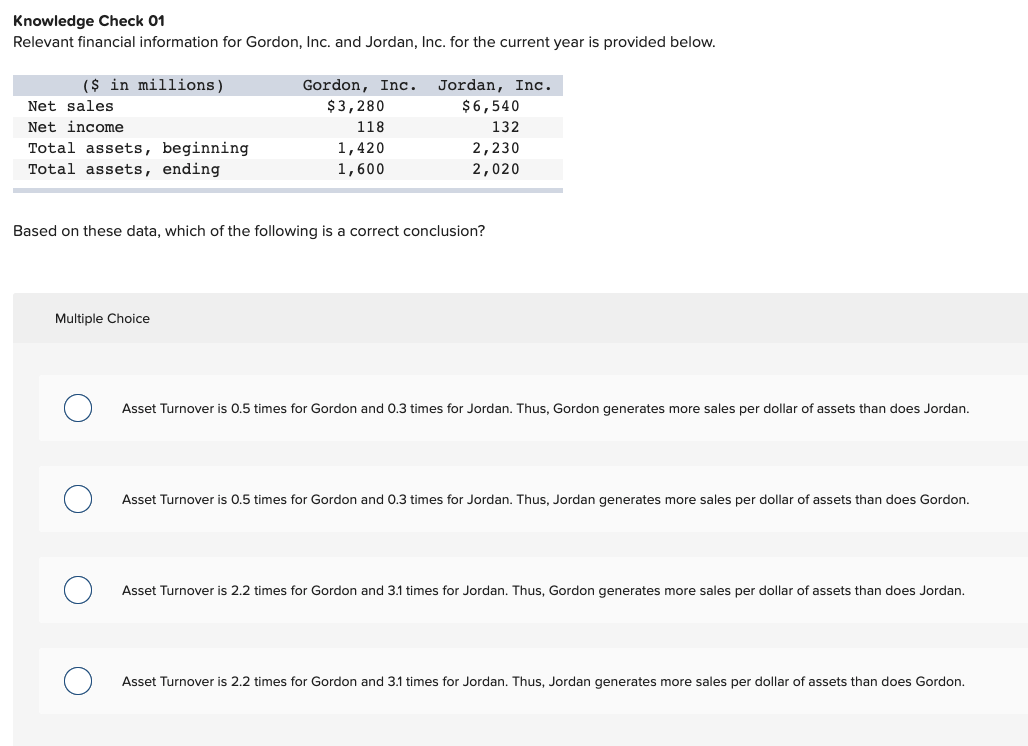Select the answer saying Jordan generates more sales at 3.1 times
Viewport: 1028px width, 746px height.
click(x=543, y=681)
